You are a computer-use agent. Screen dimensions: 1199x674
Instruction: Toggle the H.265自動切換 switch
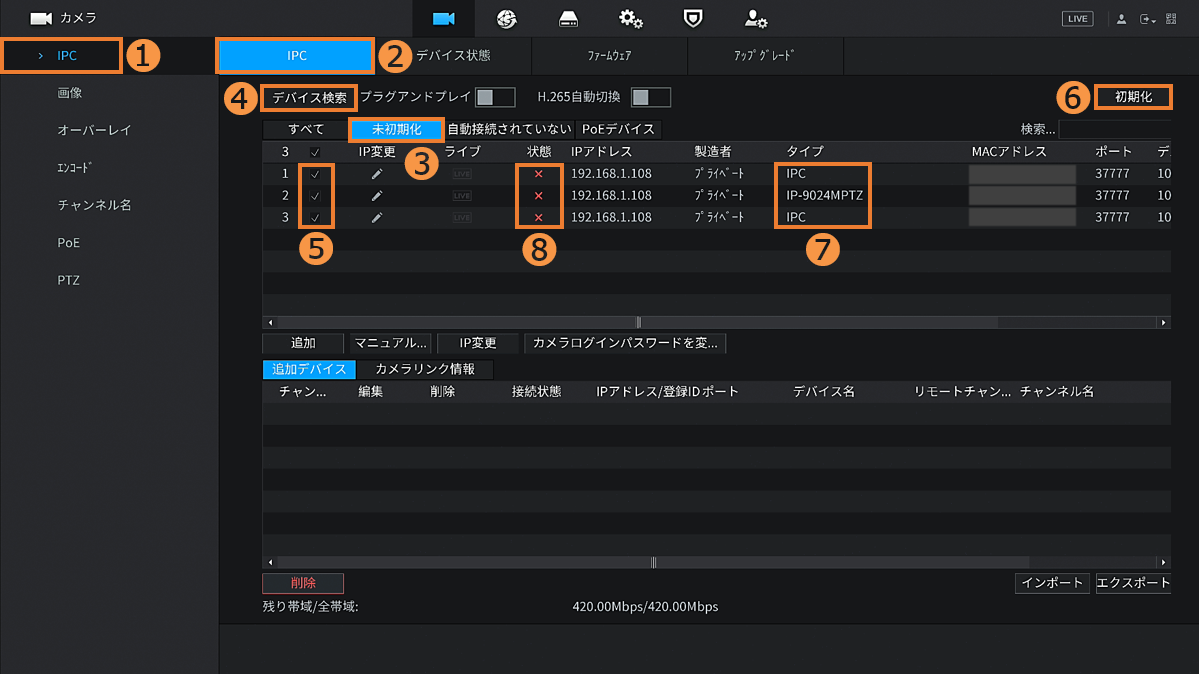click(650, 97)
